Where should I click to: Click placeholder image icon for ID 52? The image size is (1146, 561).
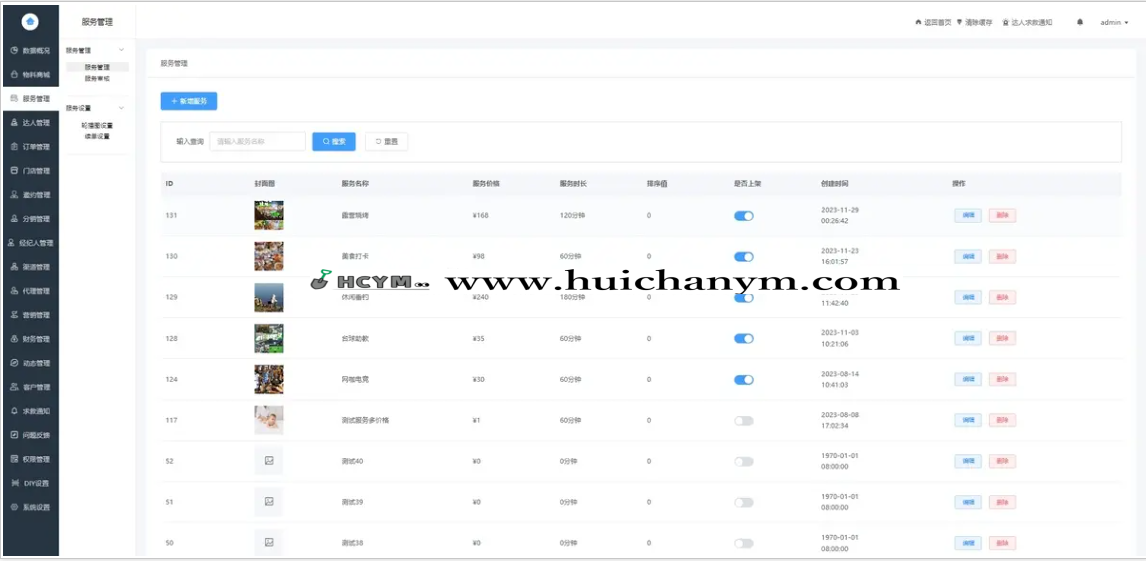tap(269, 461)
